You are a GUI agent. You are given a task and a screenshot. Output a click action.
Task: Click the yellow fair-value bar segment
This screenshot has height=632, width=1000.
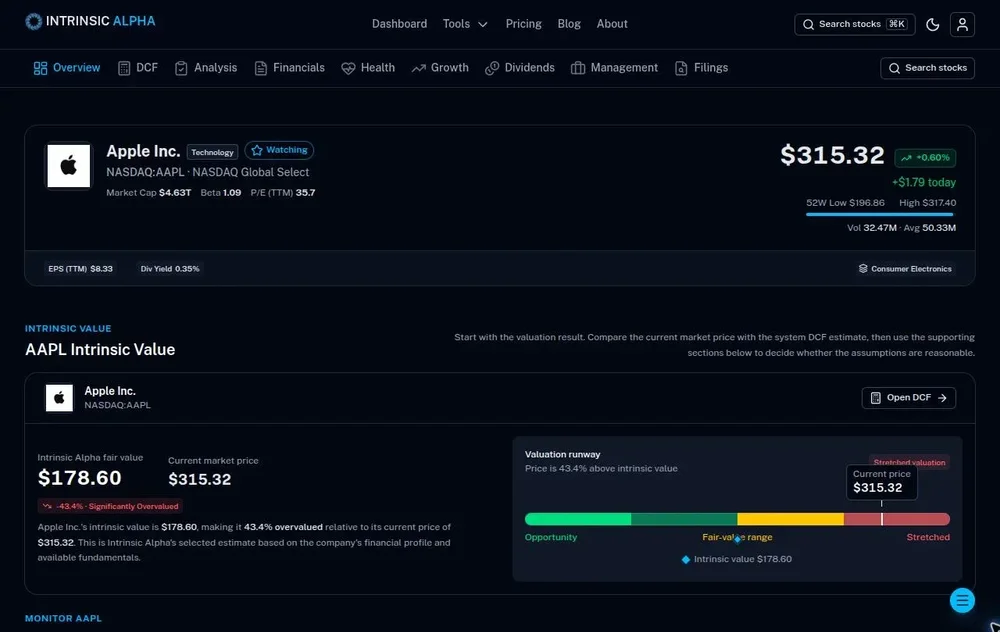pyautogui.click(x=790, y=519)
